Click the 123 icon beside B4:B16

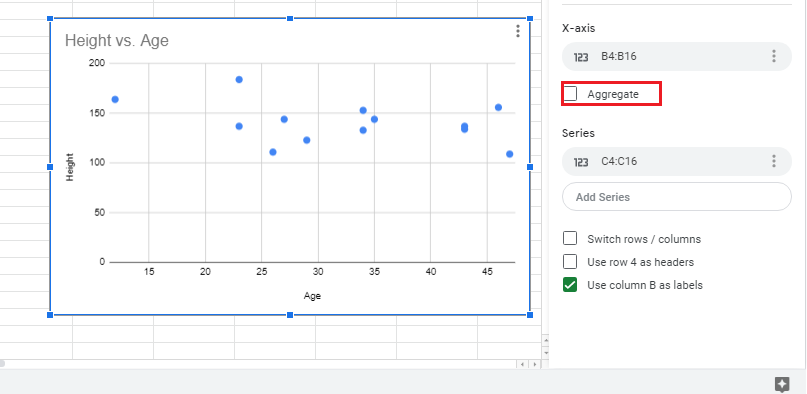[581, 57]
